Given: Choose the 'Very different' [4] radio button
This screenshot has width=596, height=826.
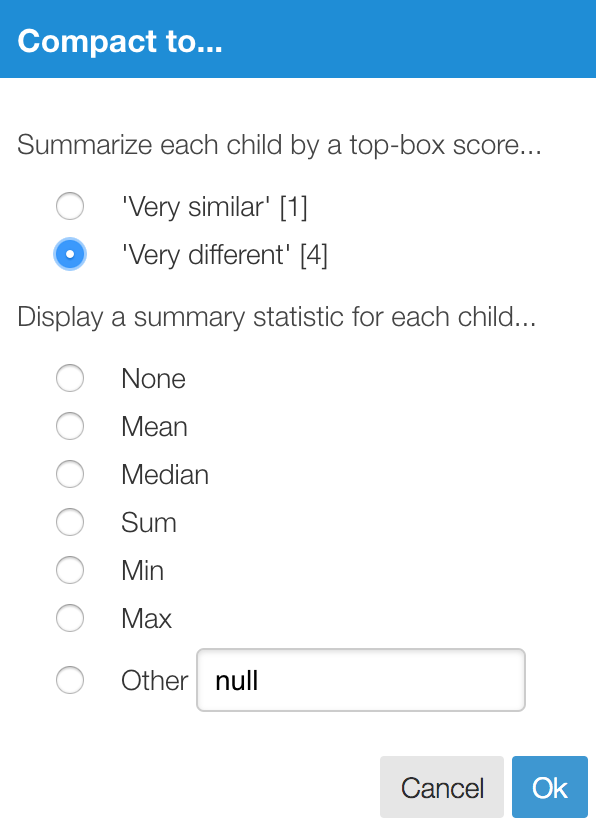Looking at the screenshot, I should pyautogui.click(x=70, y=254).
